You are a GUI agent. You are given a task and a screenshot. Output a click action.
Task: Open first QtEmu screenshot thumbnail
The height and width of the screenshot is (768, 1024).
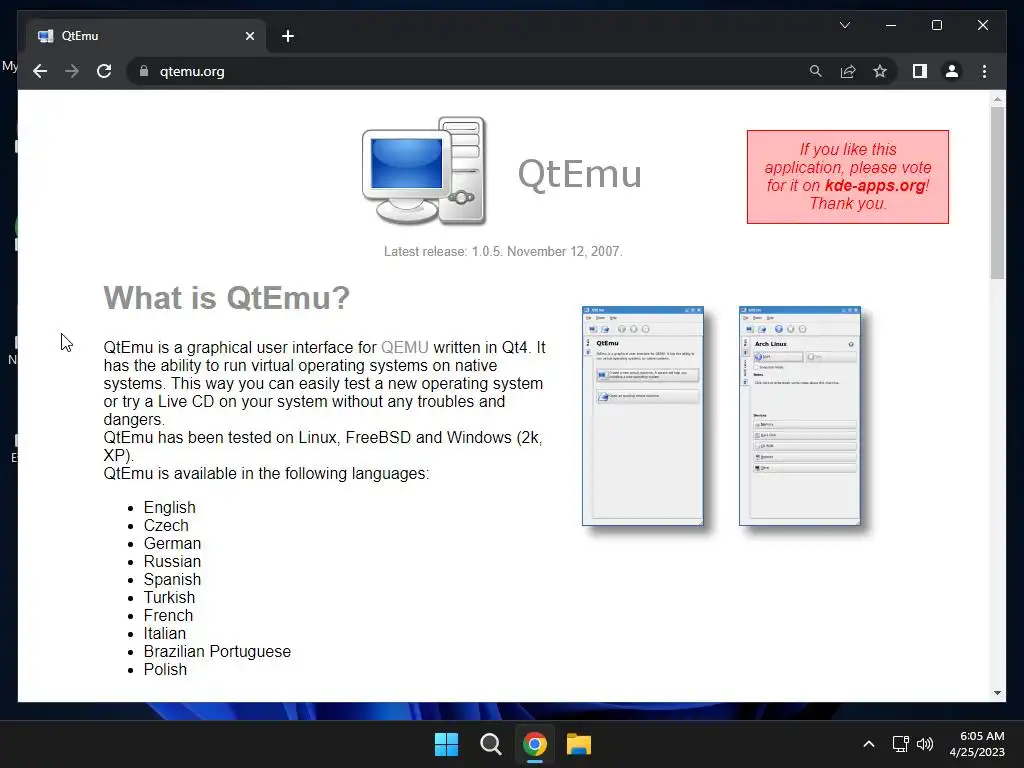click(x=643, y=416)
